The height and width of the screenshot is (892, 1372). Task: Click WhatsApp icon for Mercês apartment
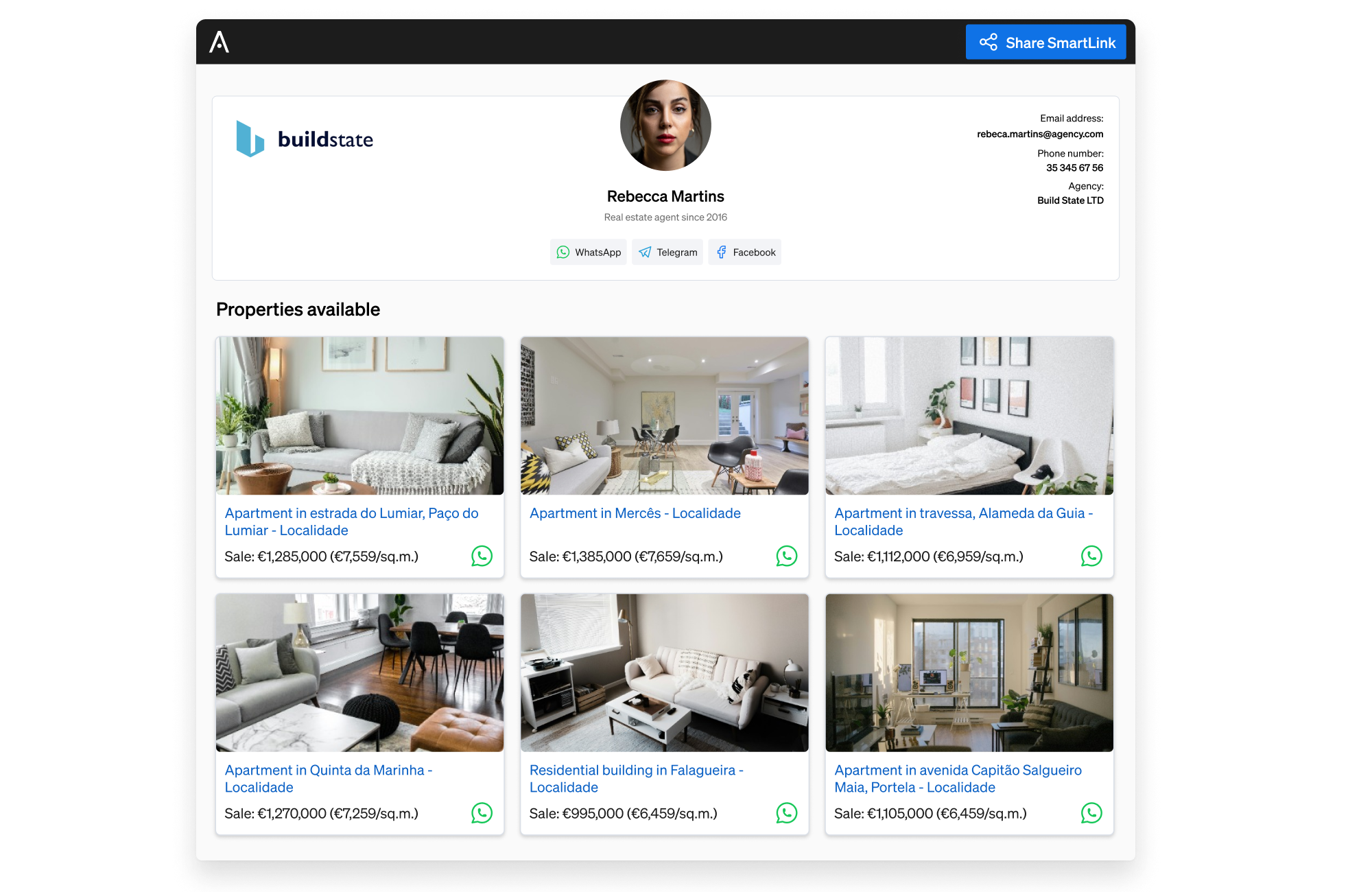787,556
